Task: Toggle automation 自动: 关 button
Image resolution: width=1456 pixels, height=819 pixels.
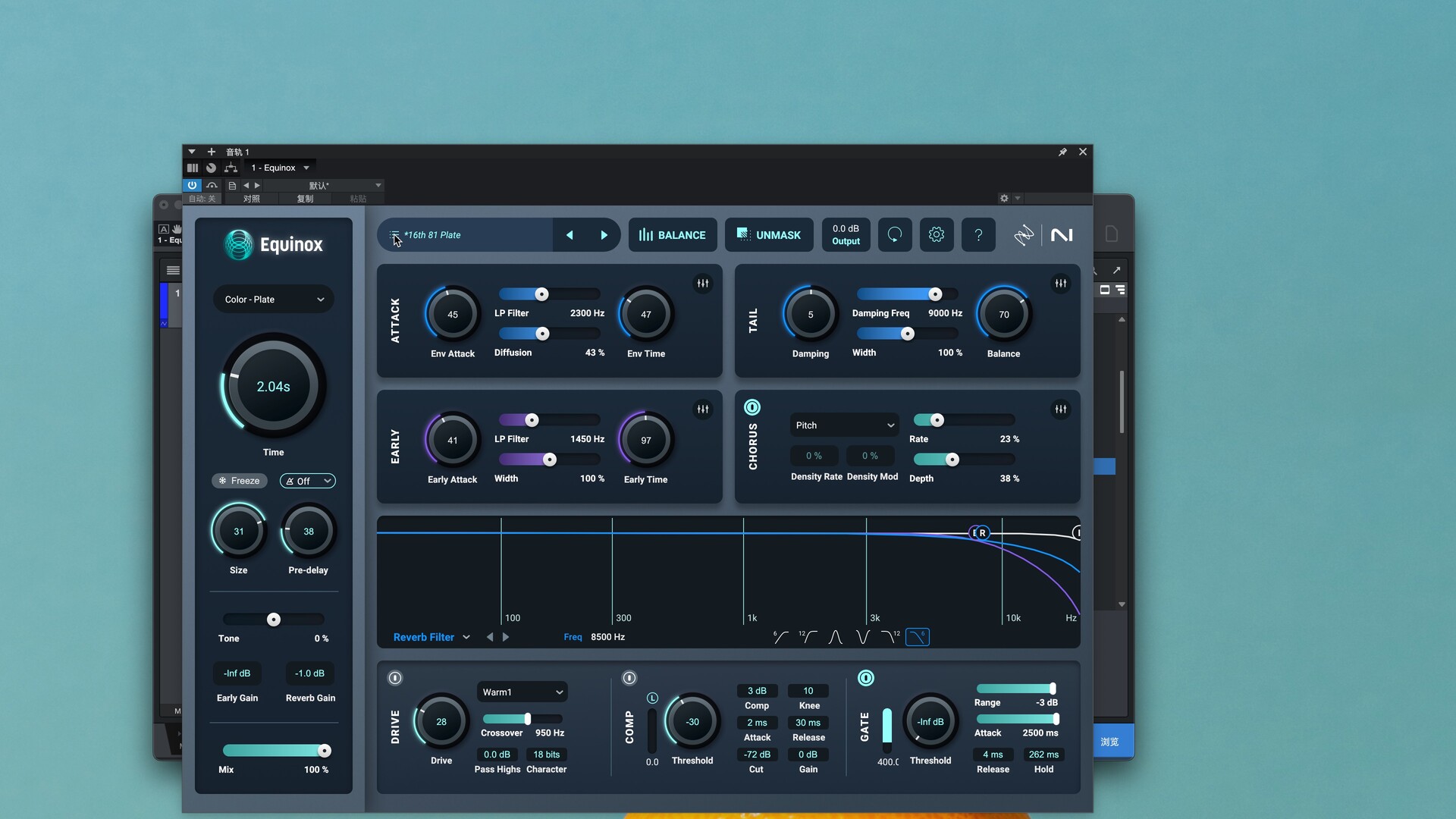Action: (x=202, y=199)
